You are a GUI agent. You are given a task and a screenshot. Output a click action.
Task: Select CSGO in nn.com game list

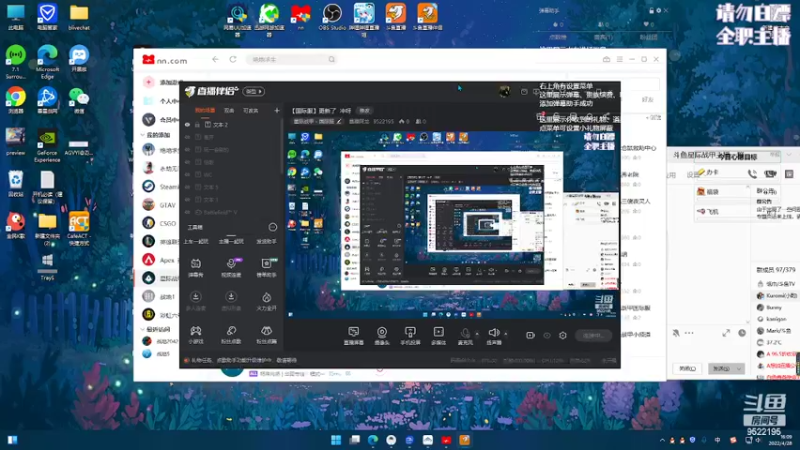click(159, 223)
